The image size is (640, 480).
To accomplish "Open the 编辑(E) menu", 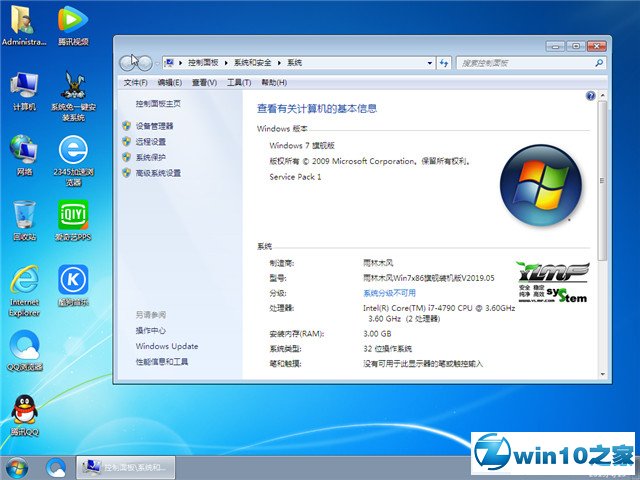I will tap(169, 83).
